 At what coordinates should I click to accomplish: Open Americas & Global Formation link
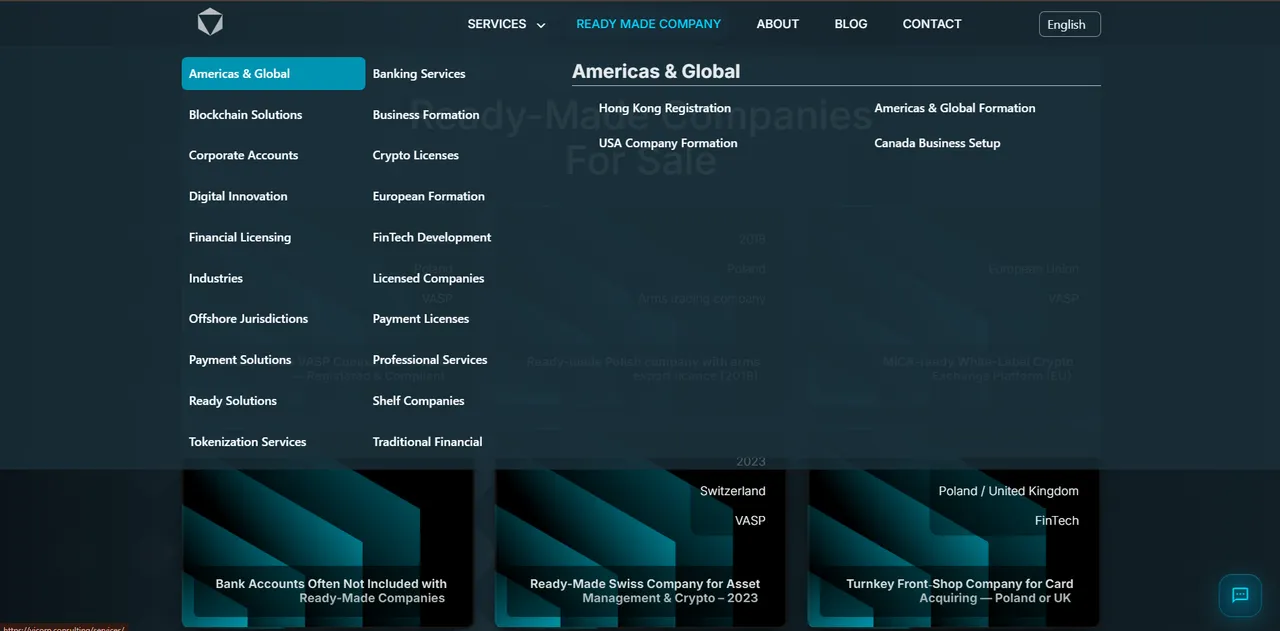click(955, 108)
